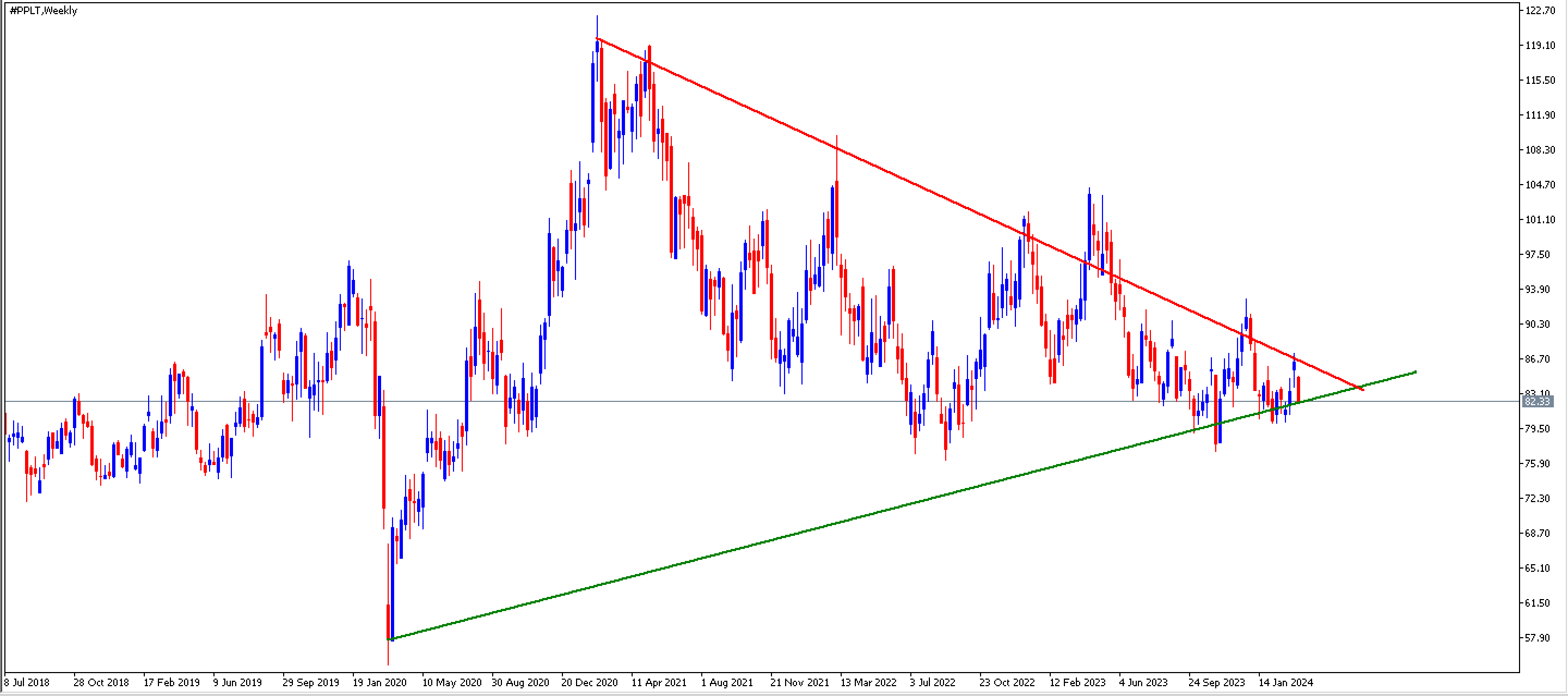The image size is (1568, 696).
Task: Click the #PPLT,Weekly chart title
Action: pyautogui.click(x=43, y=10)
